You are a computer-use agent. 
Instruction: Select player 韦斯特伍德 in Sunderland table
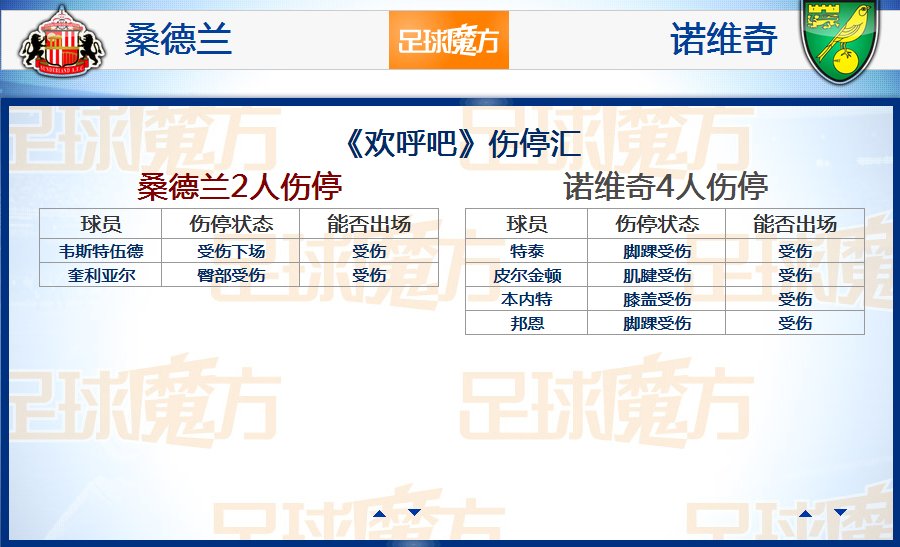tap(100, 251)
